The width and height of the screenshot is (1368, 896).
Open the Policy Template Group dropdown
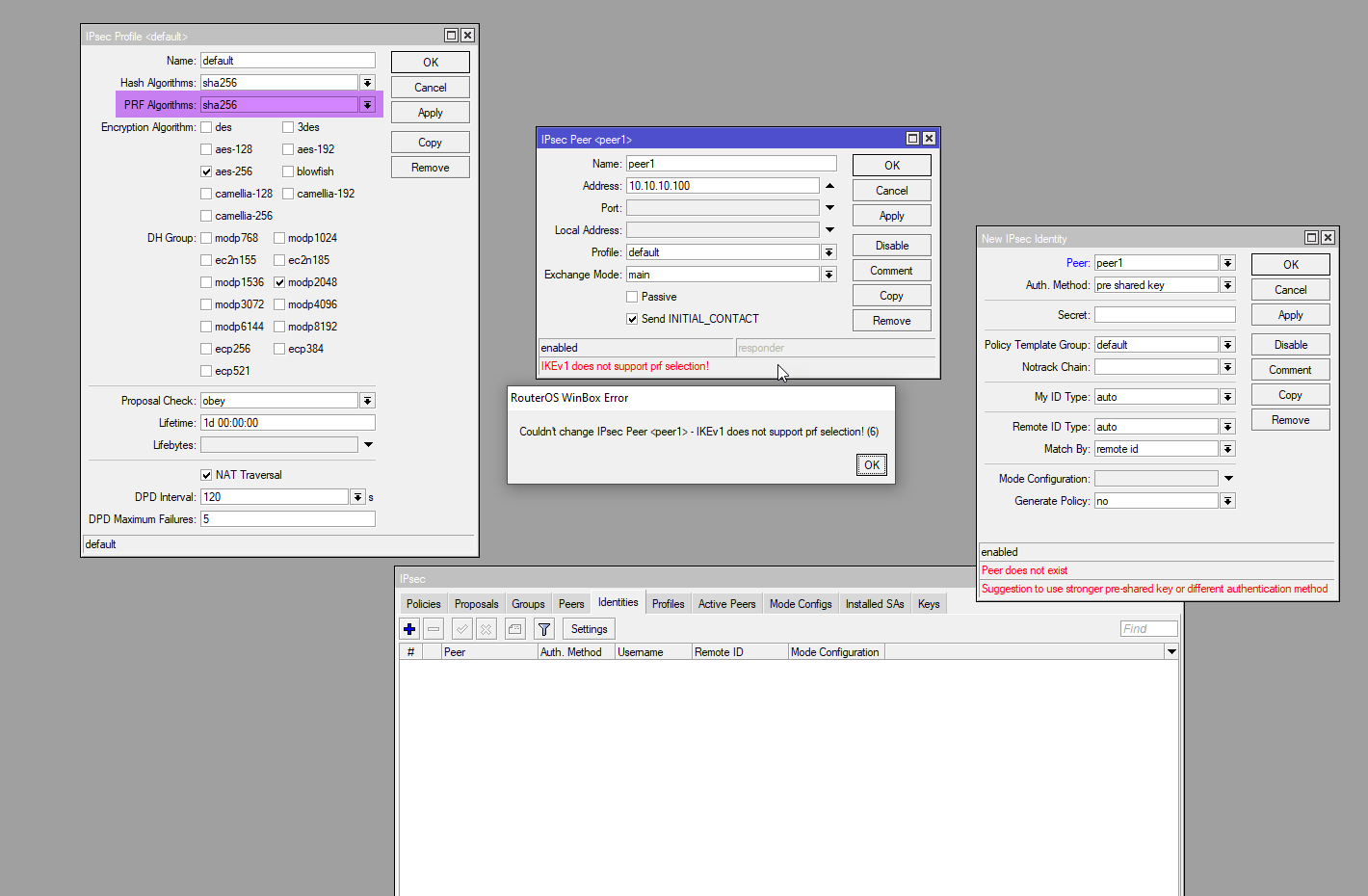pyautogui.click(x=1227, y=345)
